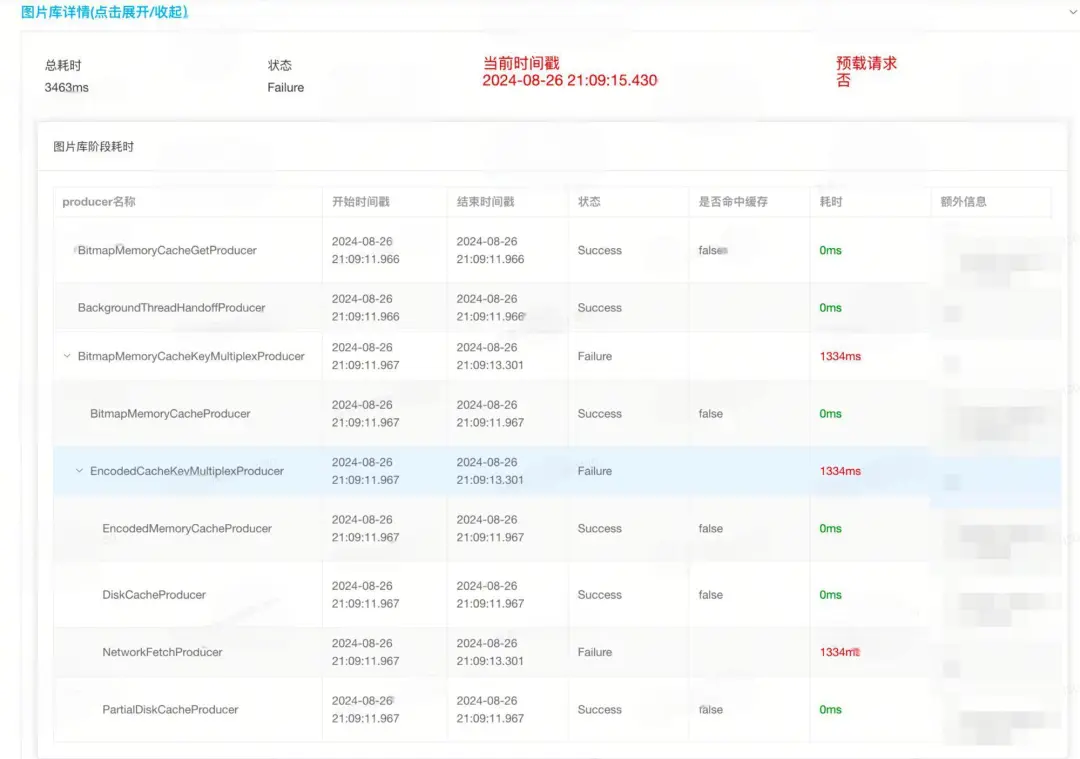Click end timestamp 21:09:13.301 in BitmapMemoryCacheKeyMultiplexProducer row

coord(490,365)
